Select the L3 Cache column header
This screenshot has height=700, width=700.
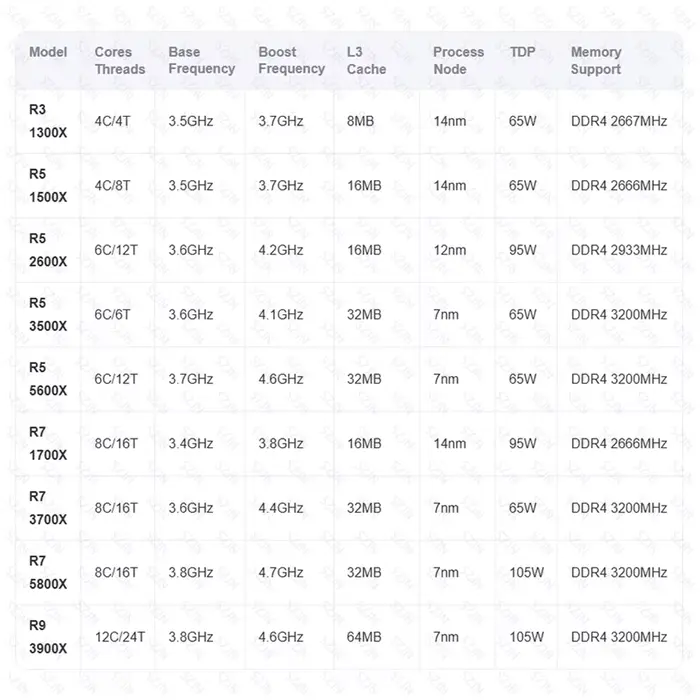tap(366, 60)
